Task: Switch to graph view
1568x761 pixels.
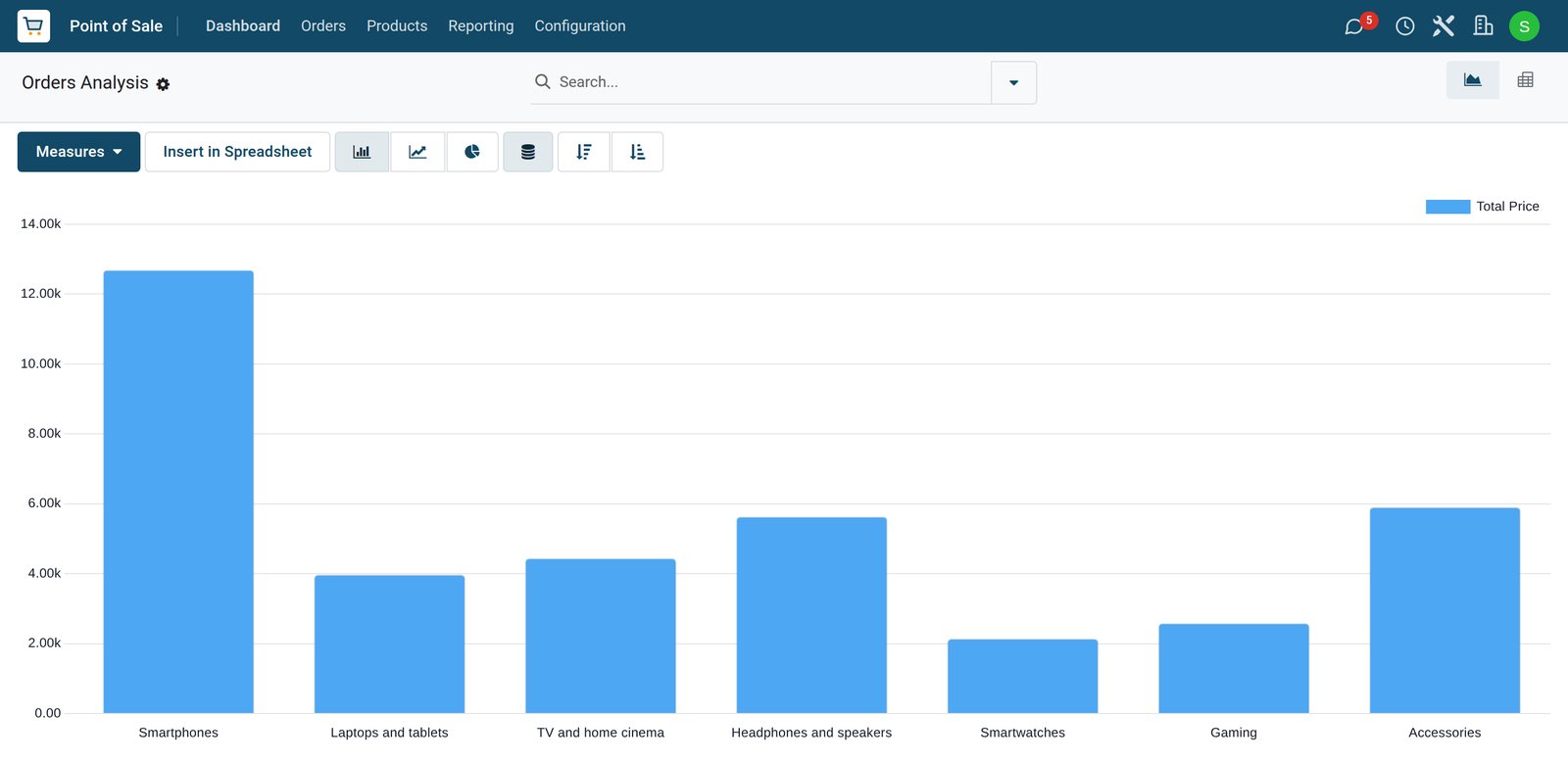Action: [1472, 80]
